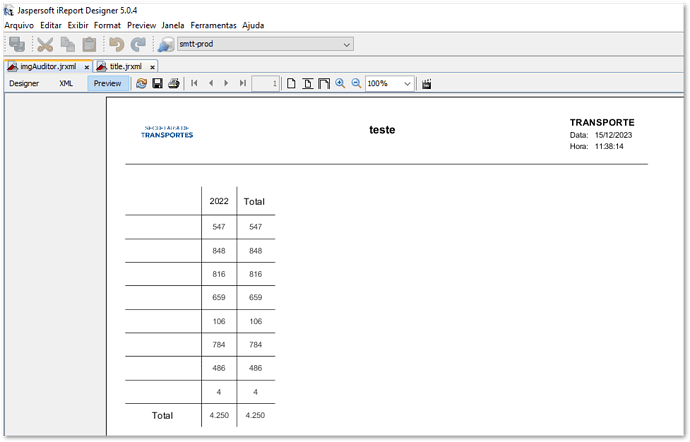Open the Format menu
The height and width of the screenshot is (442, 690).
pos(107,26)
